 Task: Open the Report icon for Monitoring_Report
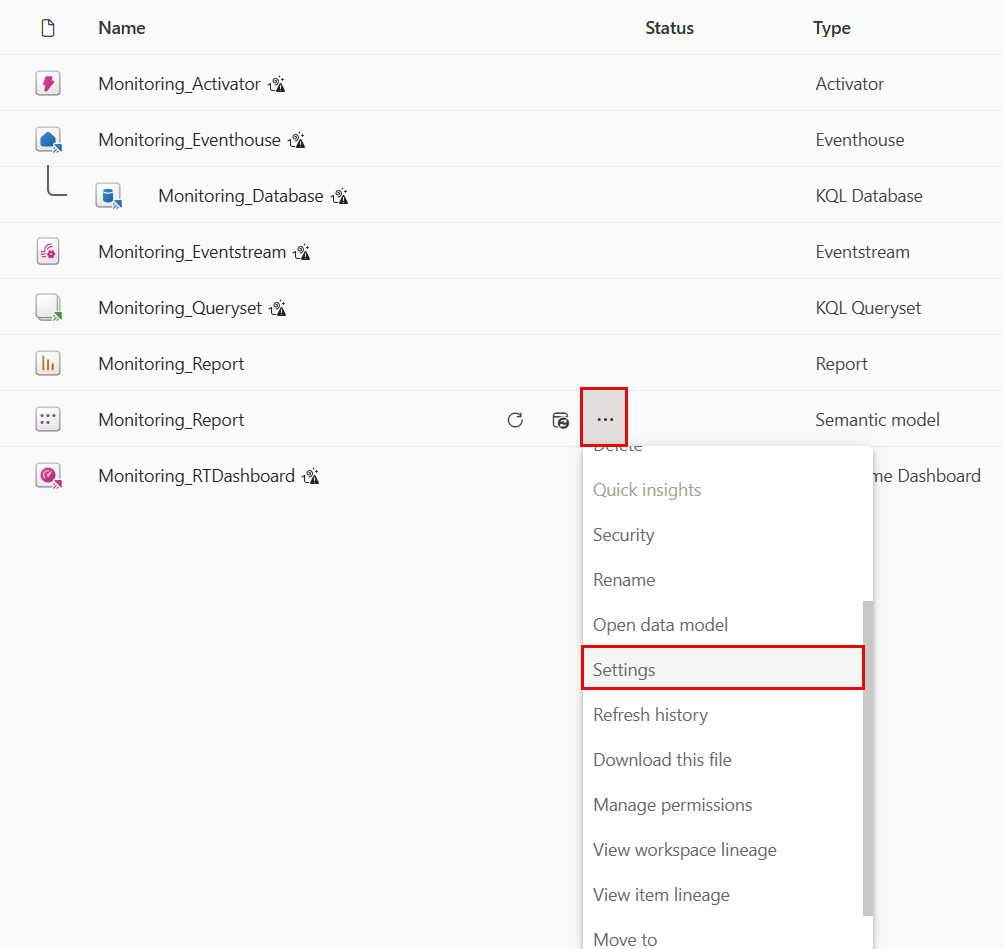tap(46, 363)
